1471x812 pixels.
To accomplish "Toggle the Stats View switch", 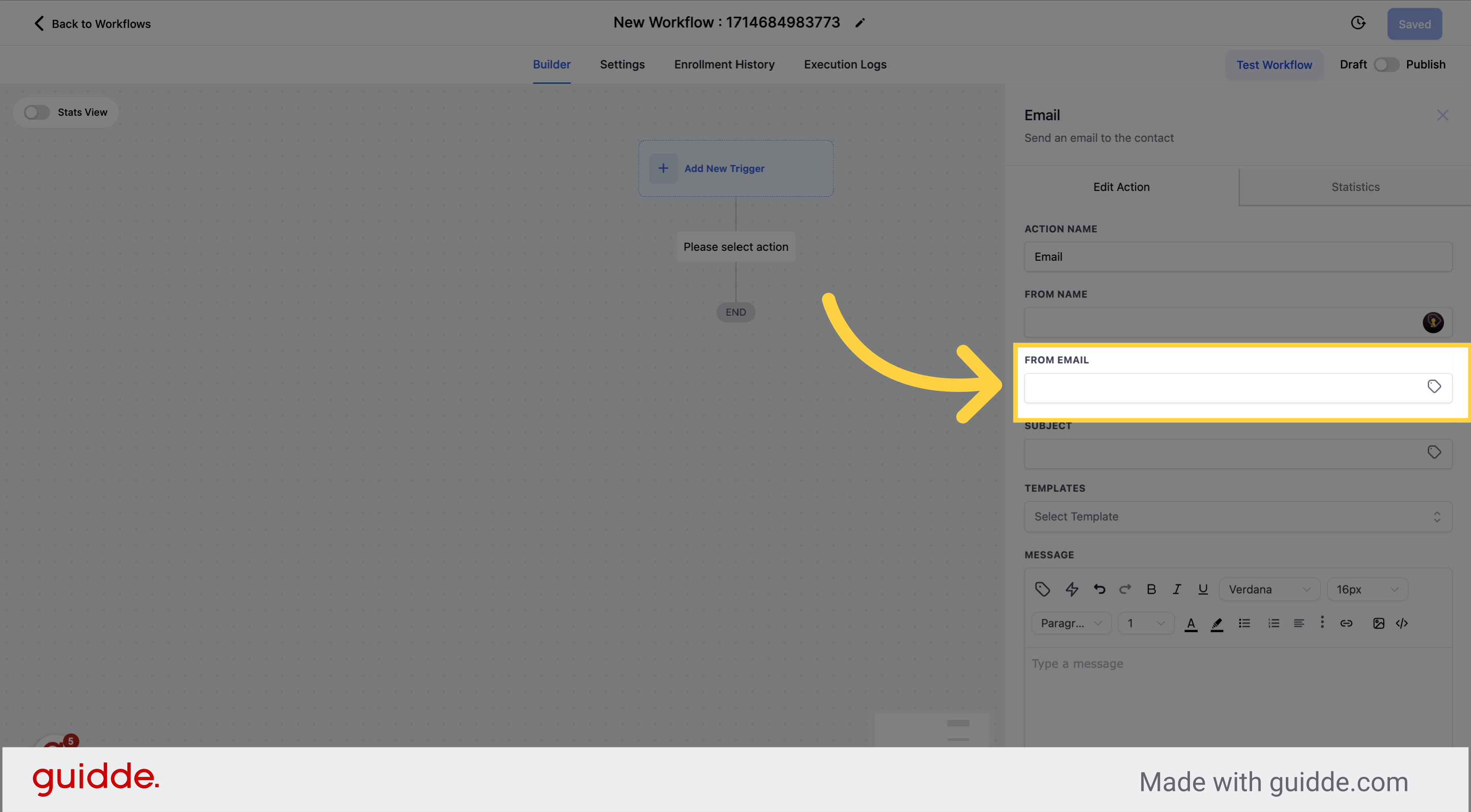I will click(37, 111).
